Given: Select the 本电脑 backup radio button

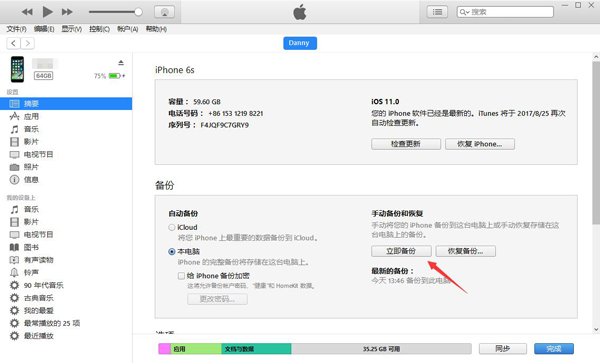Looking at the screenshot, I should 172,252.
